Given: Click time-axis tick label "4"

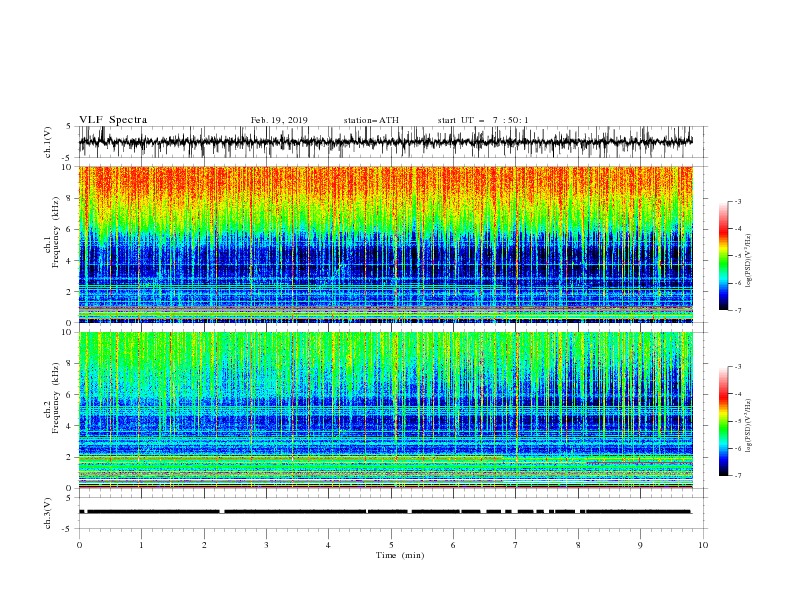Looking at the screenshot, I should point(328,545).
